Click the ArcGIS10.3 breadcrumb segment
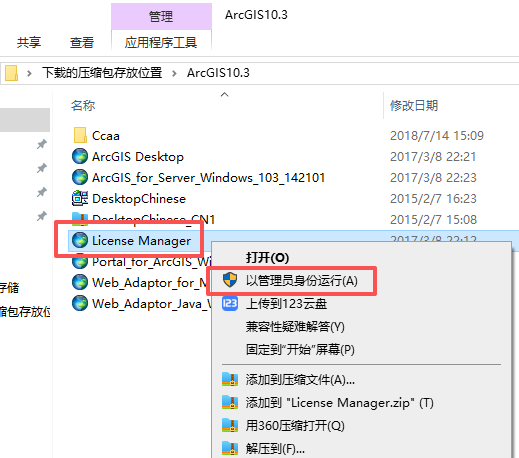Image resolution: width=519 pixels, height=458 pixels. coord(218,72)
